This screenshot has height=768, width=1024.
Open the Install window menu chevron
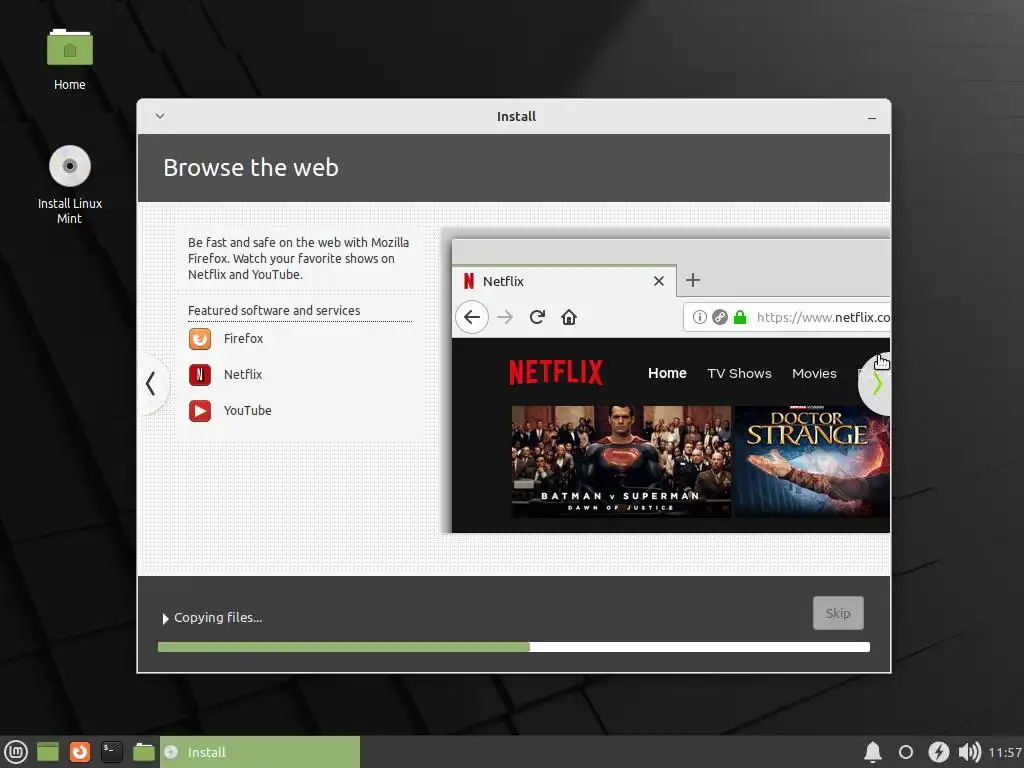[160, 116]
